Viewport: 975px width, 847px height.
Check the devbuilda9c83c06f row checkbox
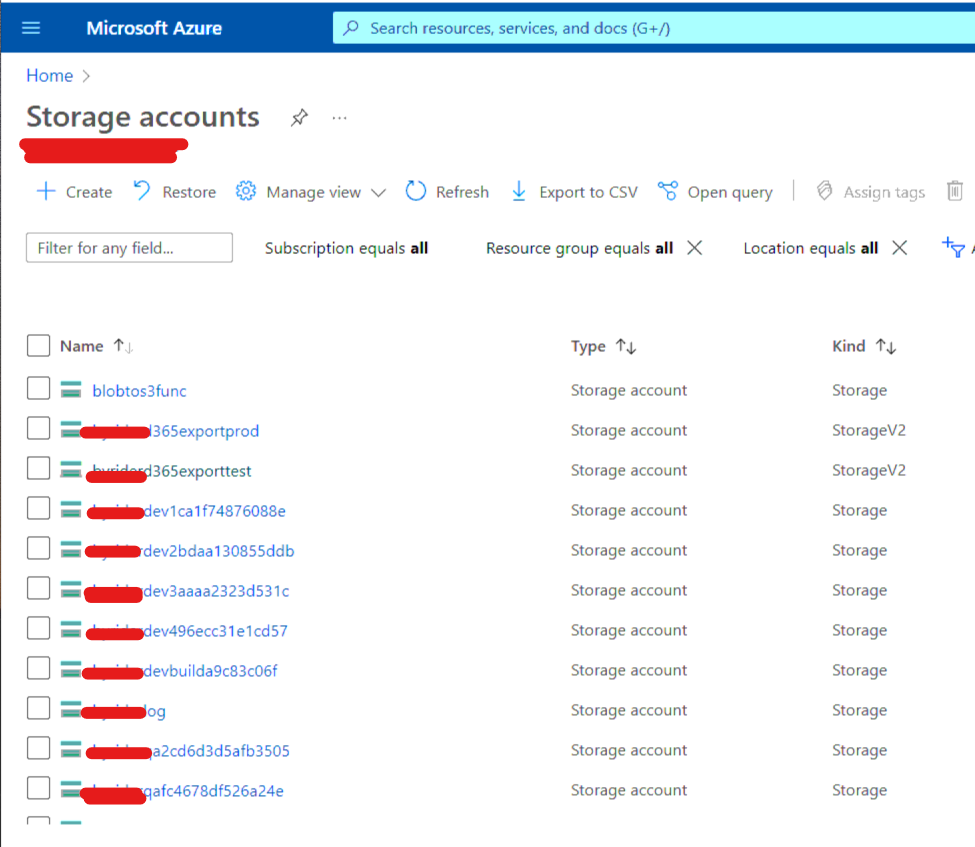[39, 668]
